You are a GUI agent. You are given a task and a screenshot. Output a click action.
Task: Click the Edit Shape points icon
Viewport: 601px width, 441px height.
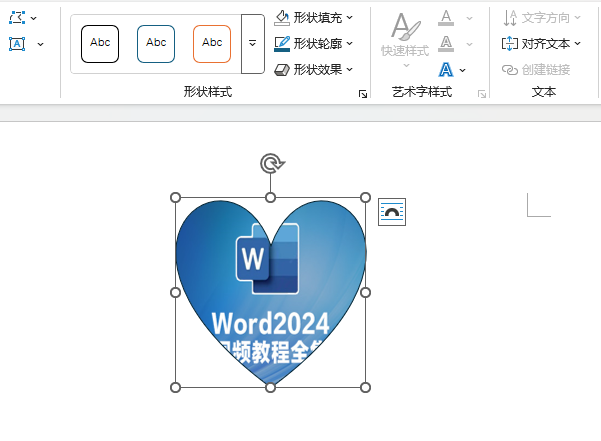point(17,18)
